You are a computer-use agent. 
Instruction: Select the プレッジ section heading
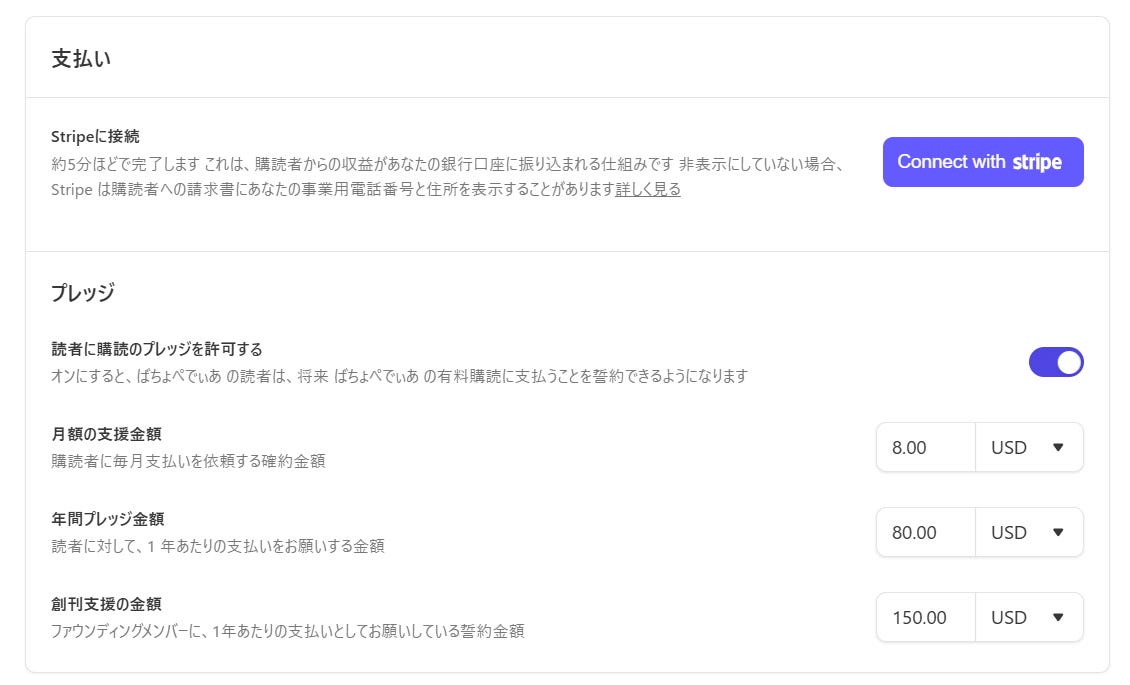pos(82,292)
